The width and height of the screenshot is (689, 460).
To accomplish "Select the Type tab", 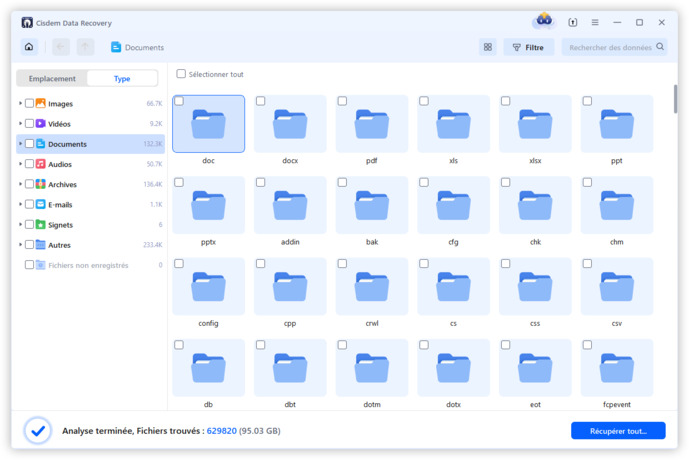I will click(122, 78).
